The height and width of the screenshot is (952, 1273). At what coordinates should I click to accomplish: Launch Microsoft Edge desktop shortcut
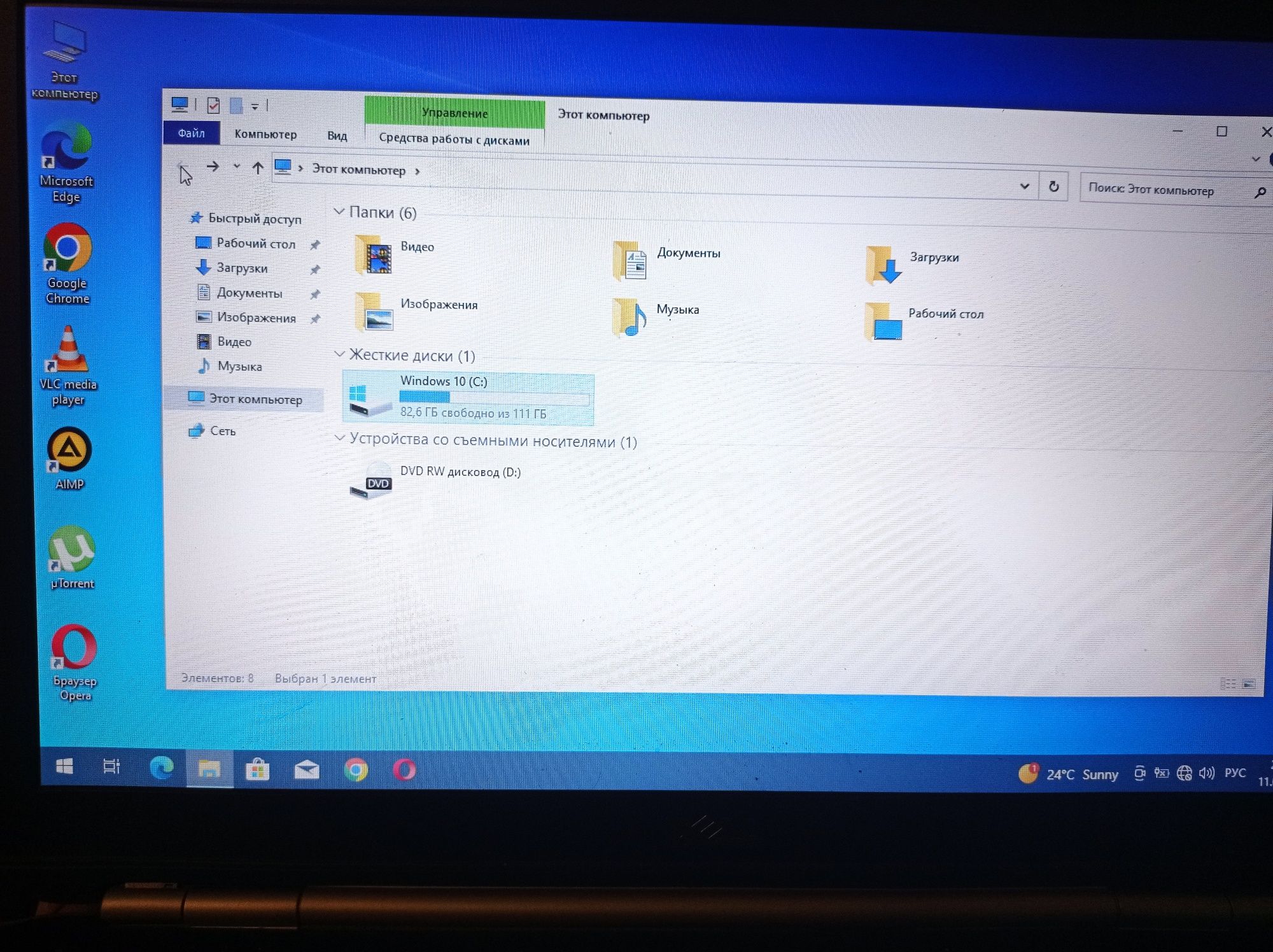(x=66, y=164)
